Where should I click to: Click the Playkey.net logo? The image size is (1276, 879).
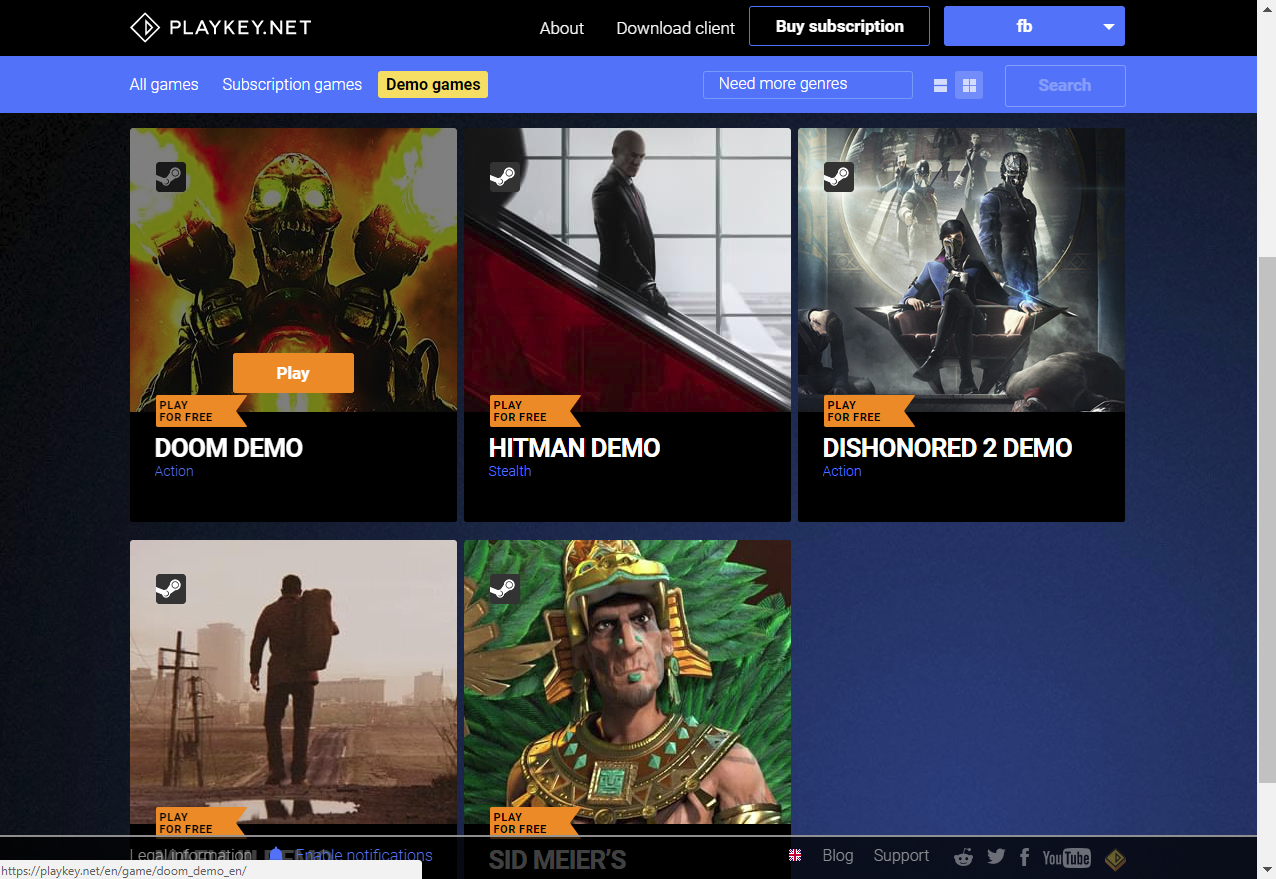(221, 27)
